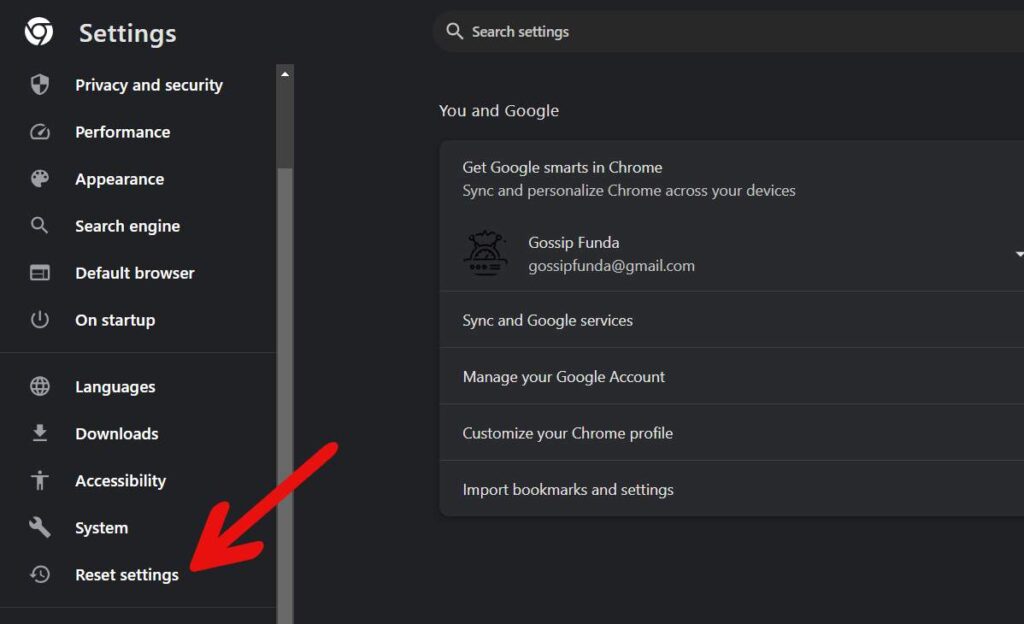Image resolution: width=1024 pixels, height=624 pixels.
Task: Click the Gossip Funda profile avatar
Action: pos(485,253)
